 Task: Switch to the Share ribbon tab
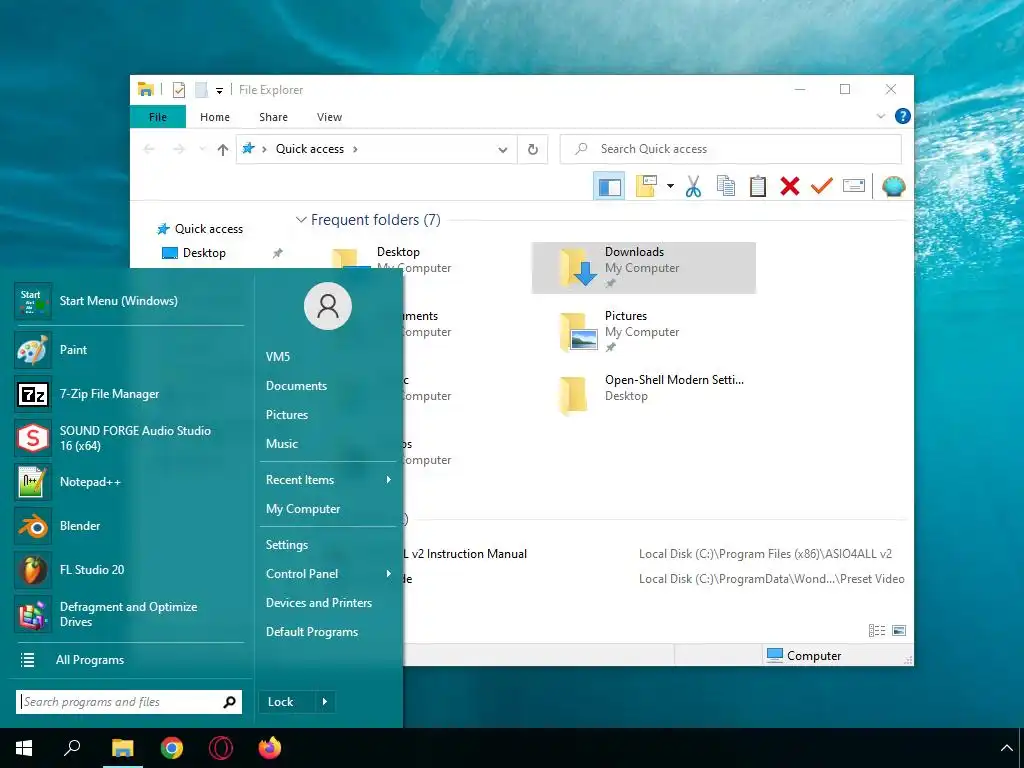point(273,117)
